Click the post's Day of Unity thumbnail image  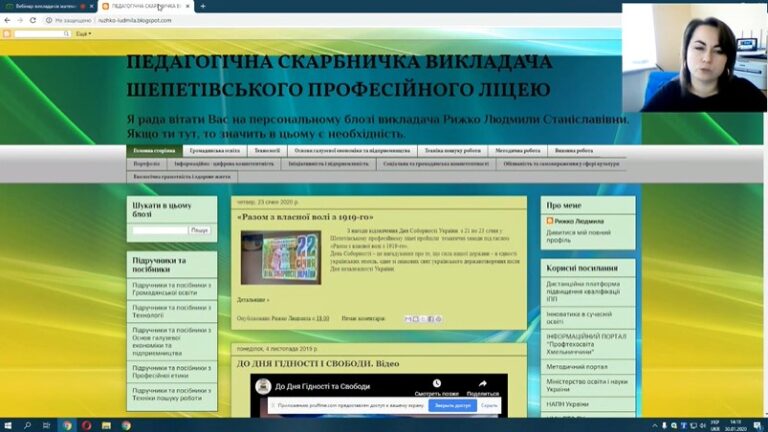280,257
